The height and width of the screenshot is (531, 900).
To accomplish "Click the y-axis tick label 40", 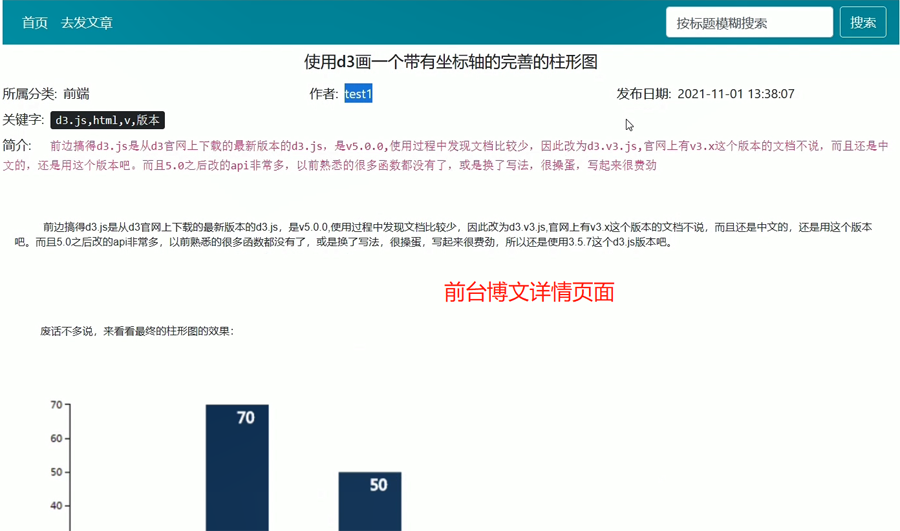I will click(x=56, y=506).
